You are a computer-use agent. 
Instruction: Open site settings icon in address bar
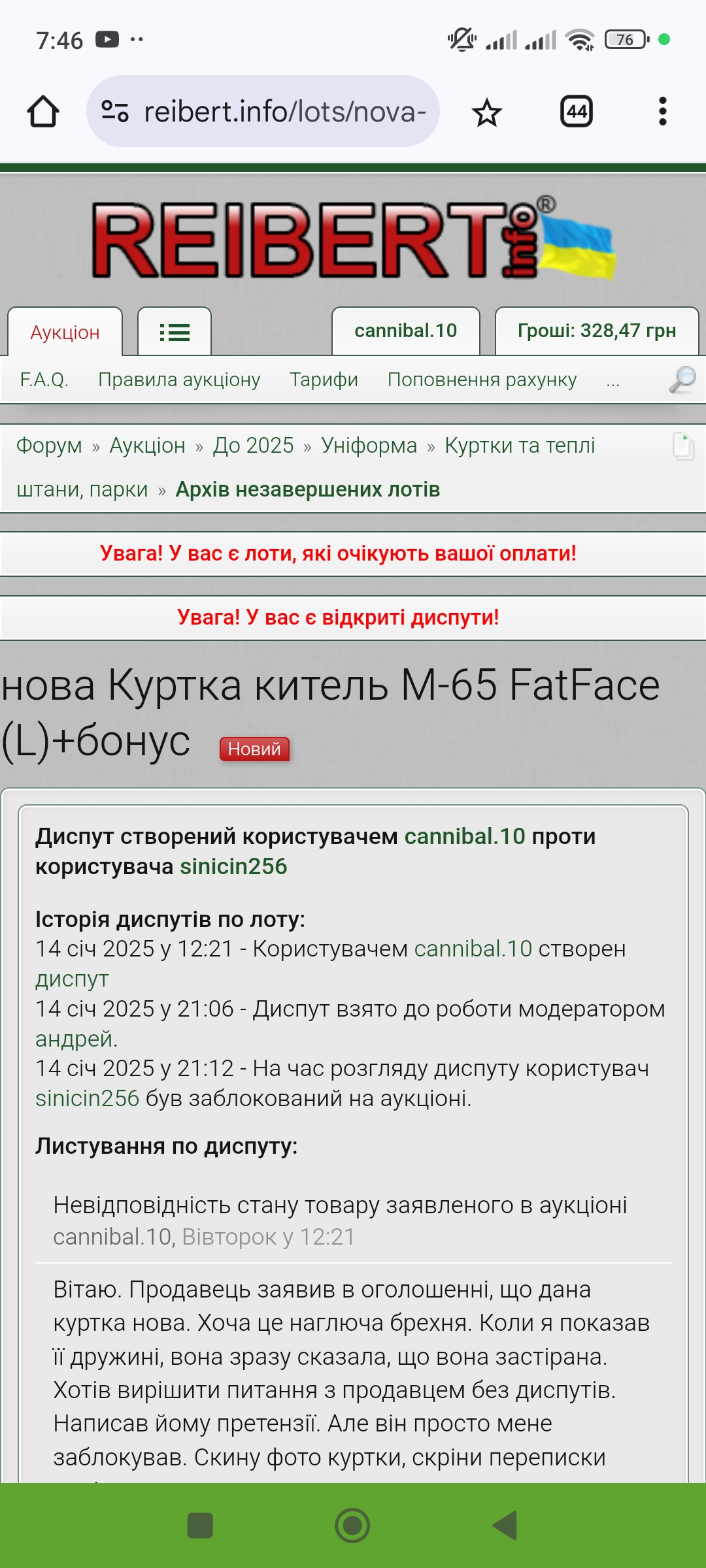coord(115,112)
